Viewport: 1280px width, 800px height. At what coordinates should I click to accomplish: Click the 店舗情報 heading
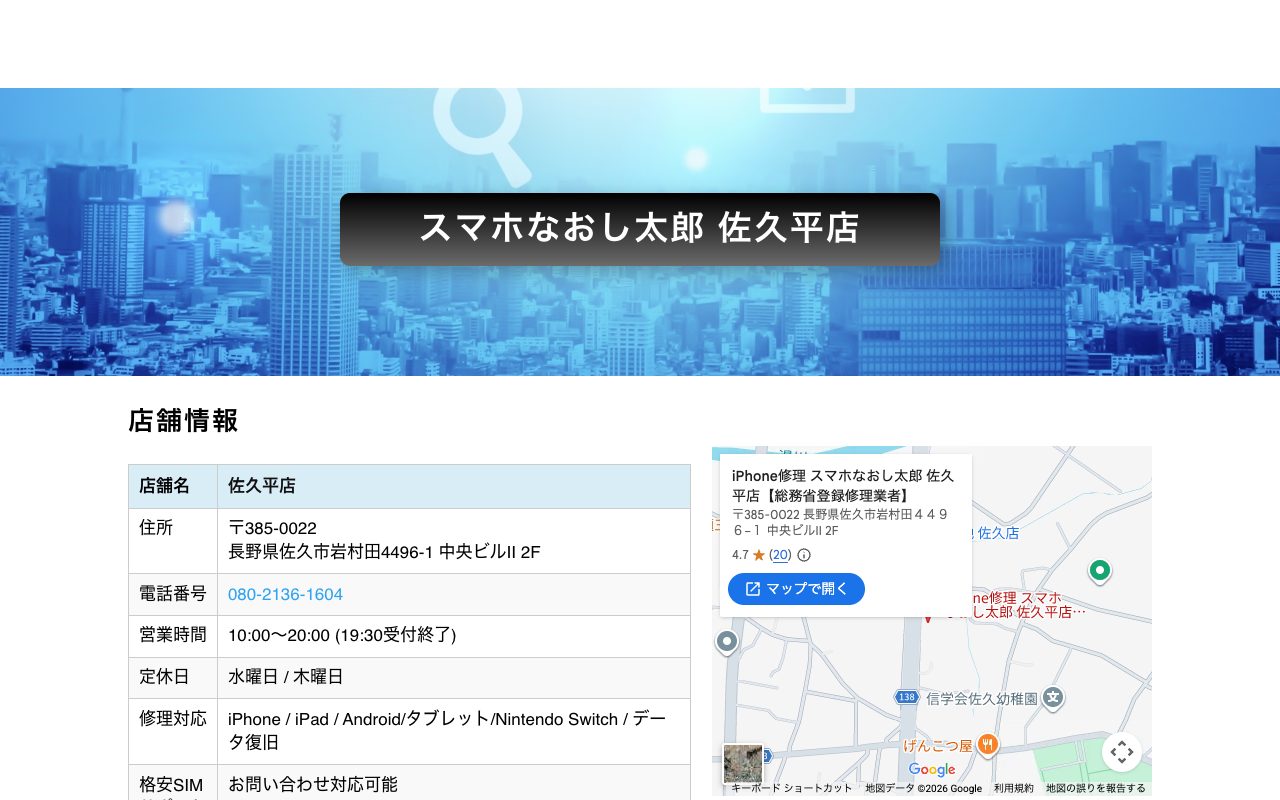(184, 420)
